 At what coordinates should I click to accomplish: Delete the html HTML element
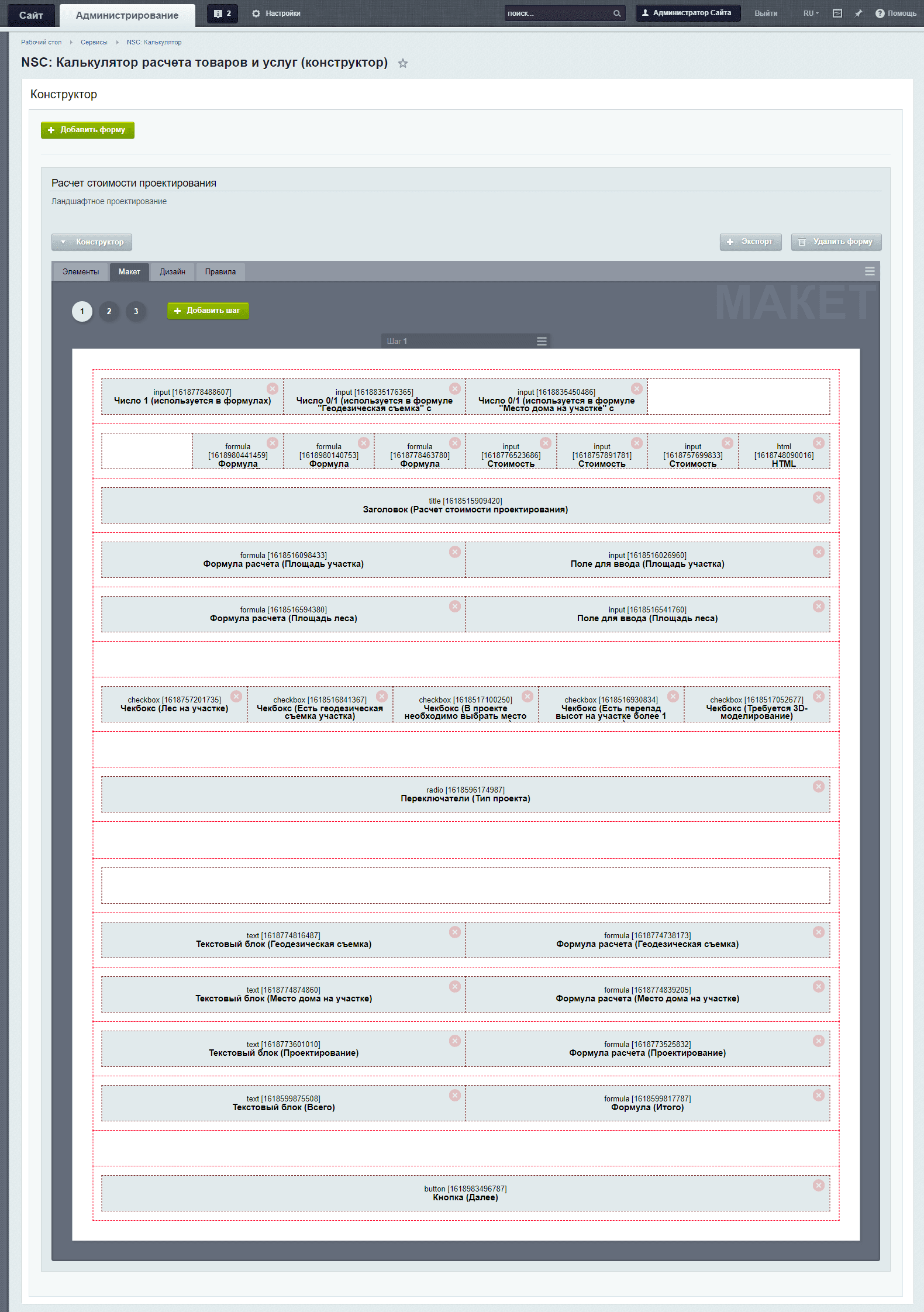(818, 443)
